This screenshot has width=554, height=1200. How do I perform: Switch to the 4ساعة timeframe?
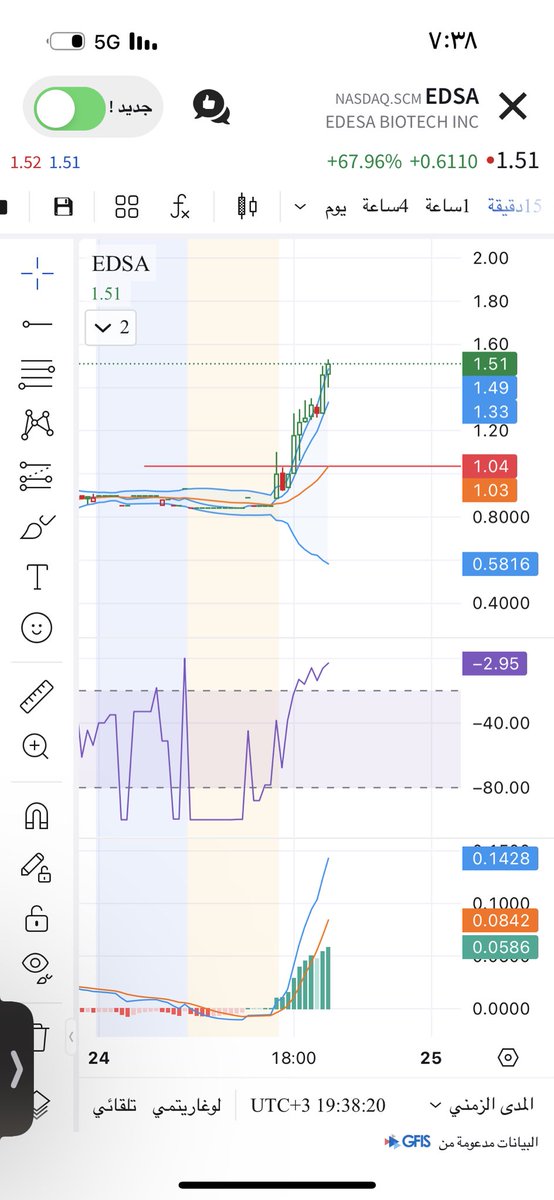pyautogui.click(x=383, y=207)
